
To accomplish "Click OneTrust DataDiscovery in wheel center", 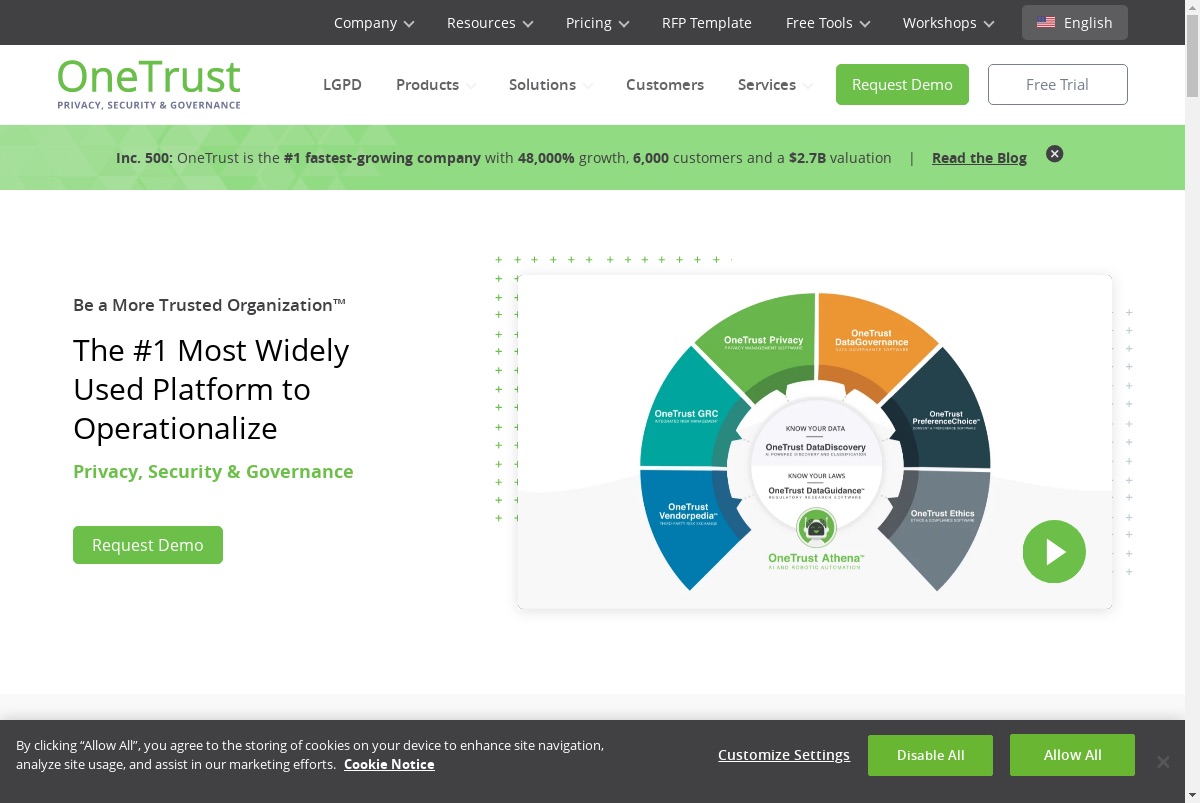I will [816, 449].
